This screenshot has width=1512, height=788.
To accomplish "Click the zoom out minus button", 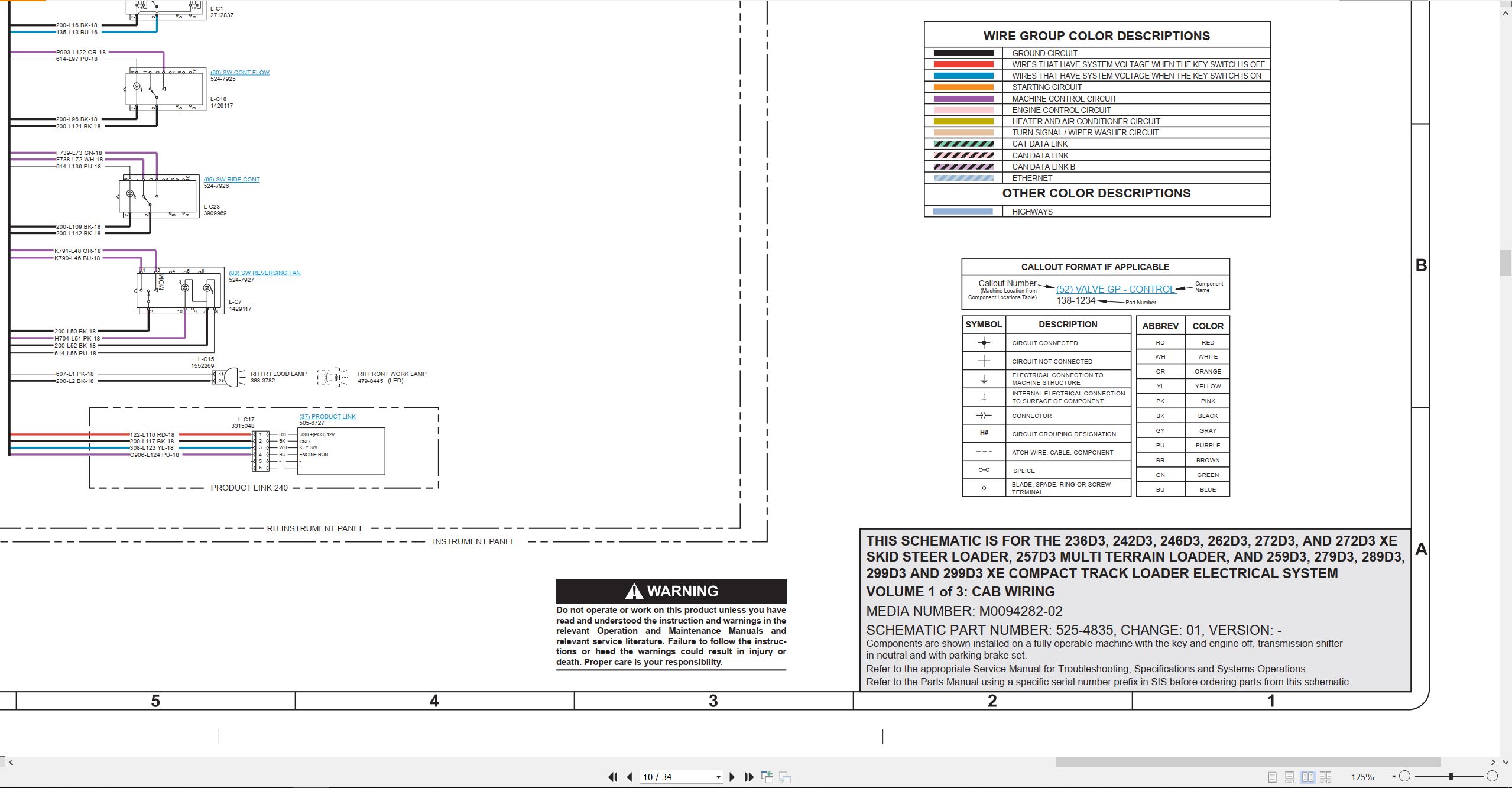I will [x=1405, y=776].
